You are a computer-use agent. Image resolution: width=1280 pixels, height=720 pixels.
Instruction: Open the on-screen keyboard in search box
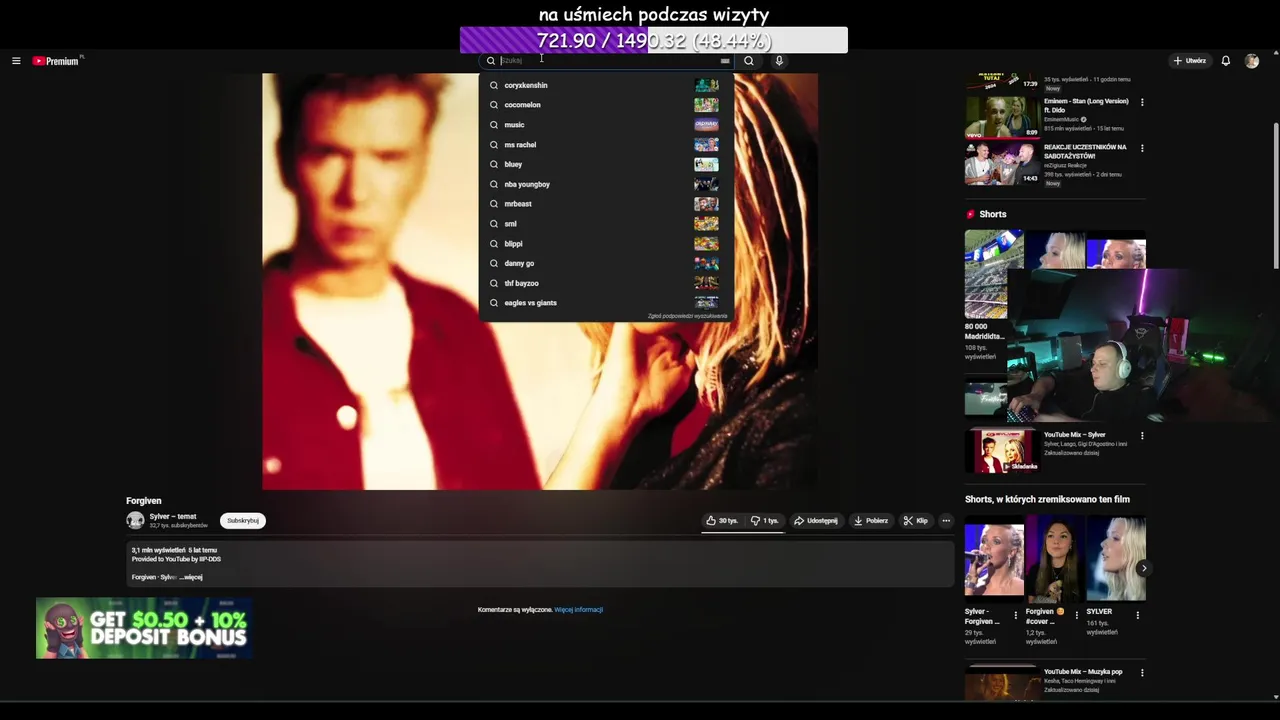tap(725, 61)
